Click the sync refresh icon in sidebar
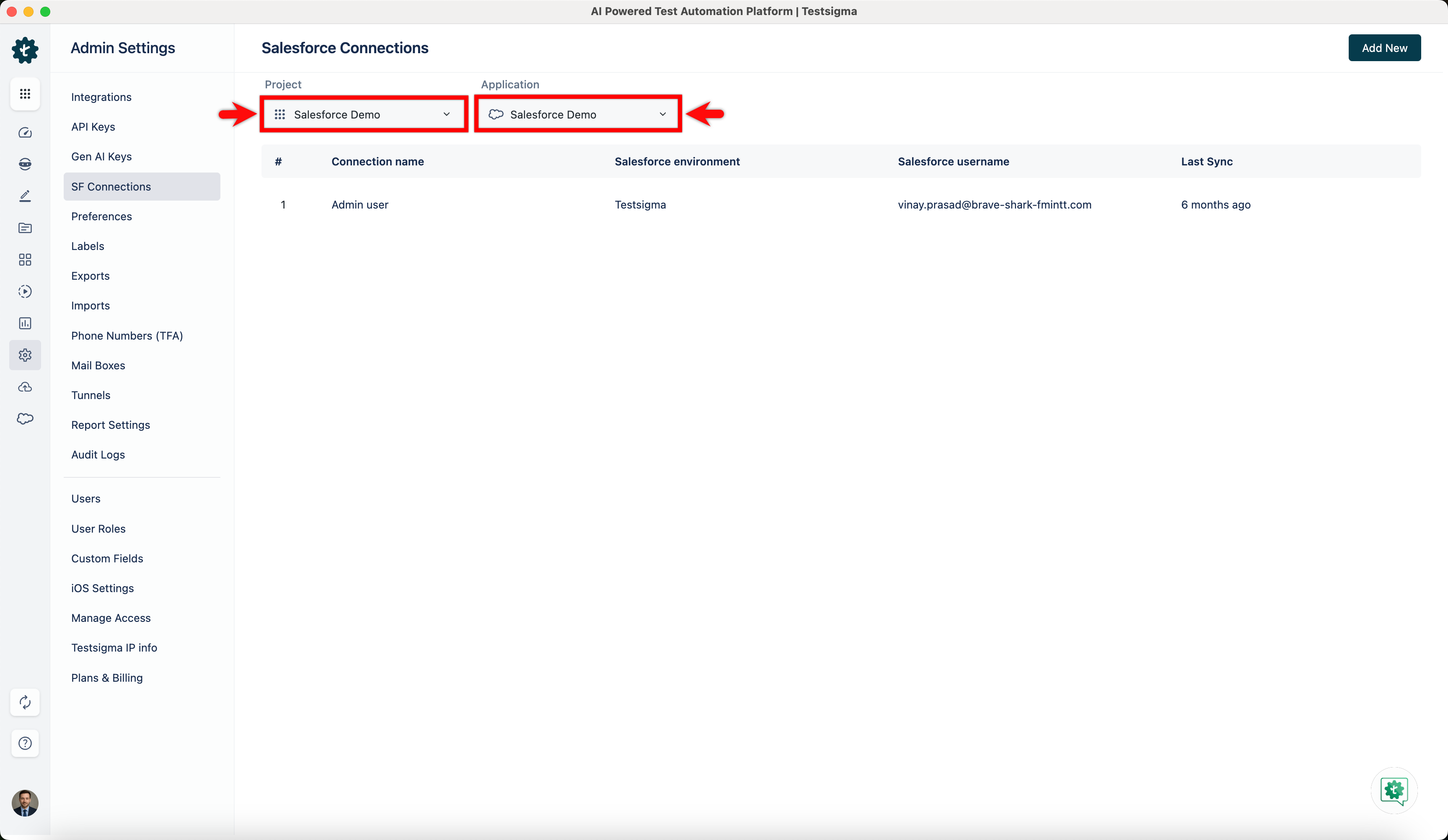The height and width of the screenshot is (840, 1448). [x=25, y=702]
